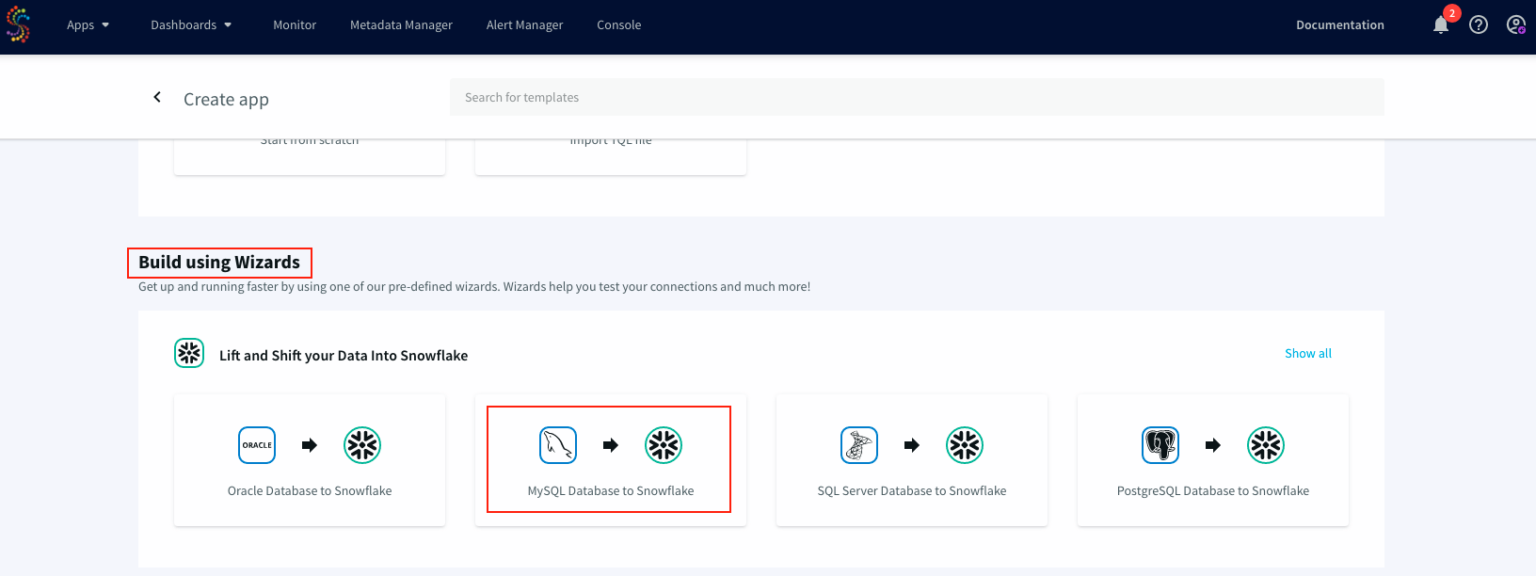Click the PostgreSQL elephant icon
Screen dimensions: 1536x576
coord(1160,445)
